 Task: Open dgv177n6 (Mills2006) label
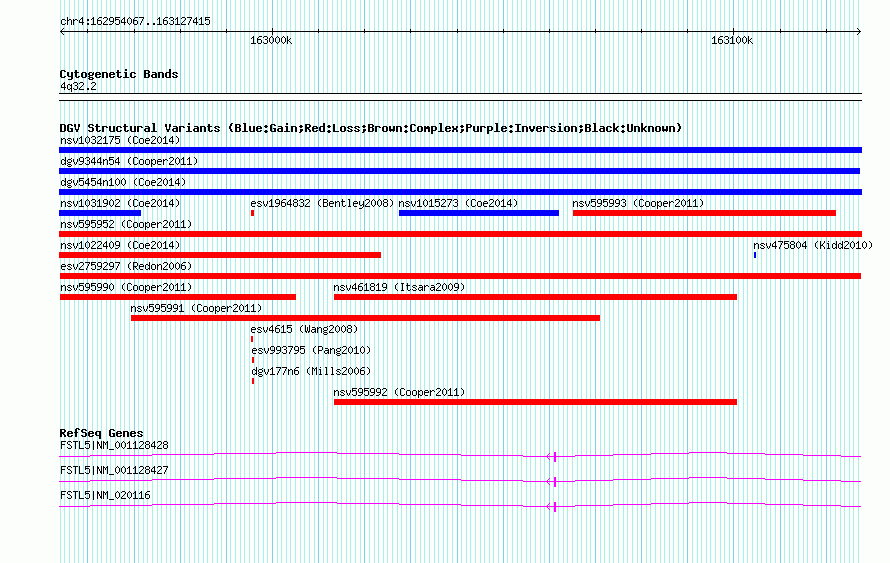(x=310, y=371)
